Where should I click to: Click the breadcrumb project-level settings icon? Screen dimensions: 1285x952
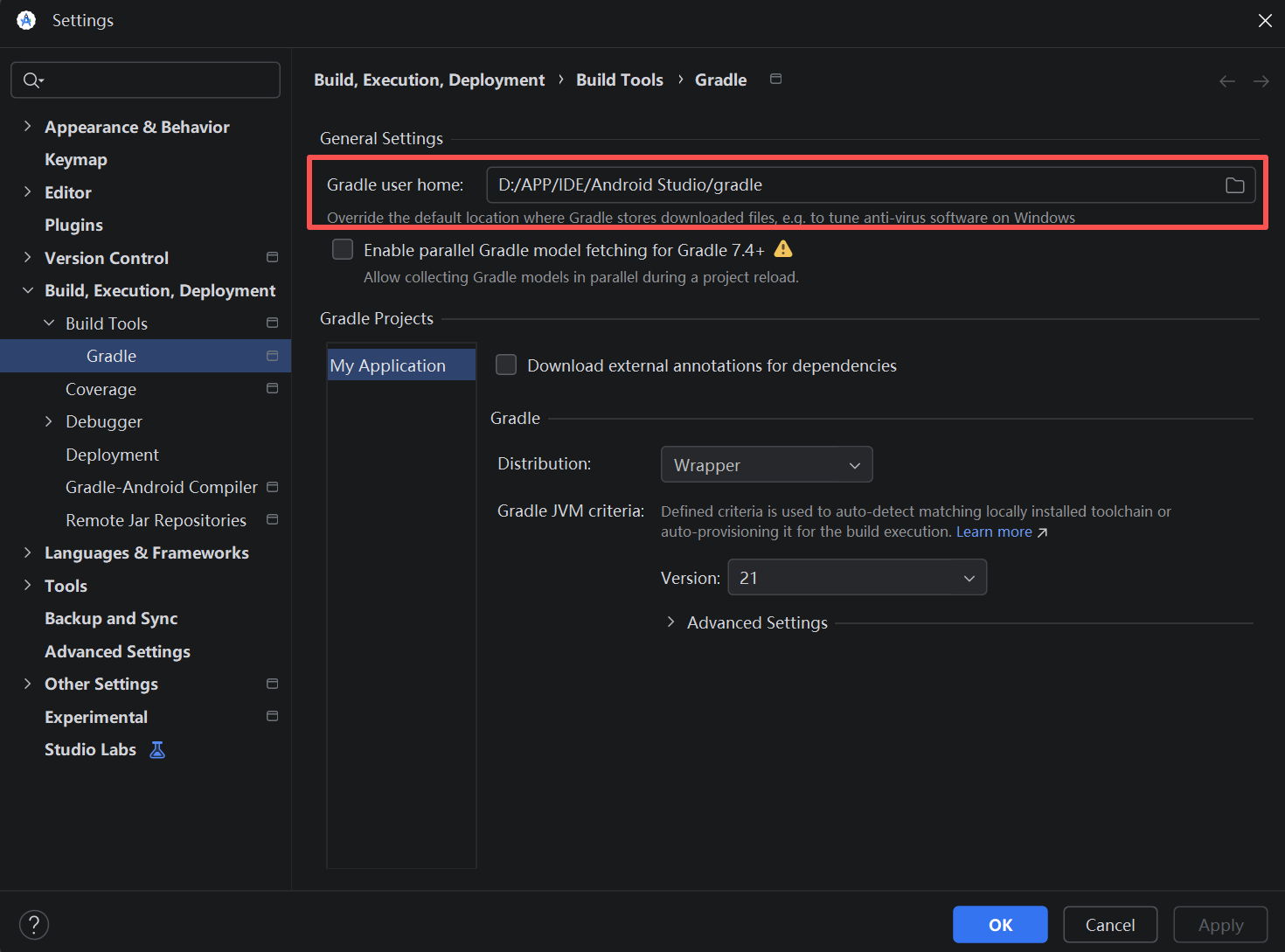(775, 79)
